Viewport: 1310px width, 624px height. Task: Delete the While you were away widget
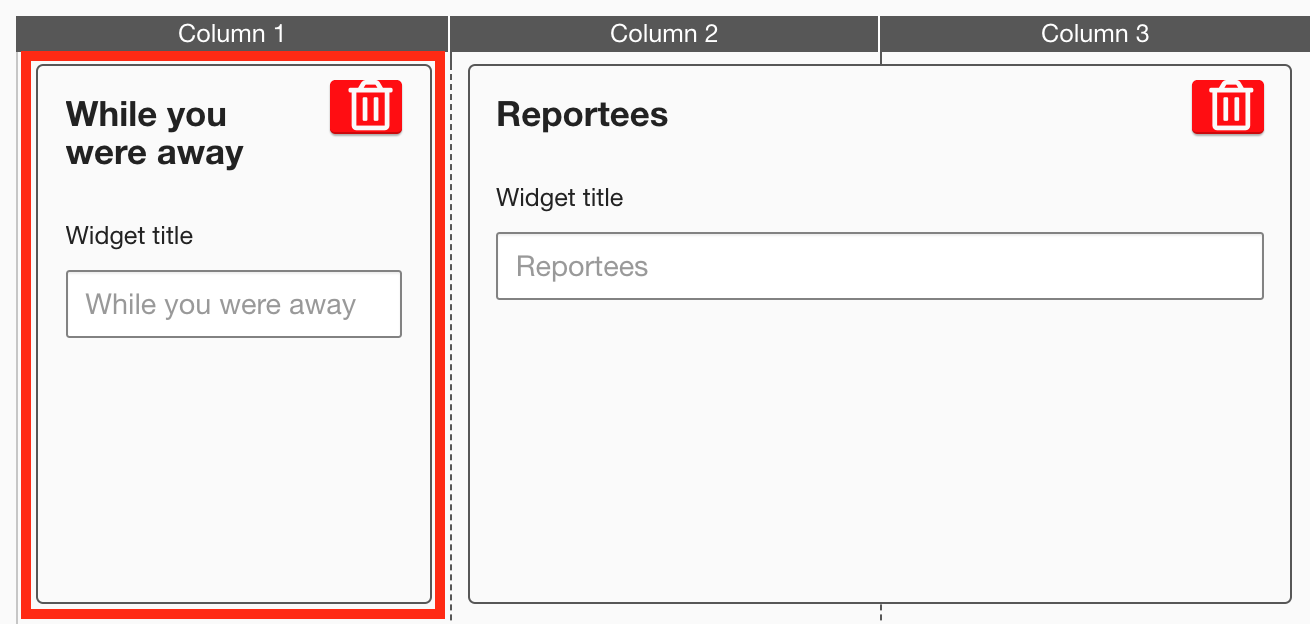[x=365, y=107]
